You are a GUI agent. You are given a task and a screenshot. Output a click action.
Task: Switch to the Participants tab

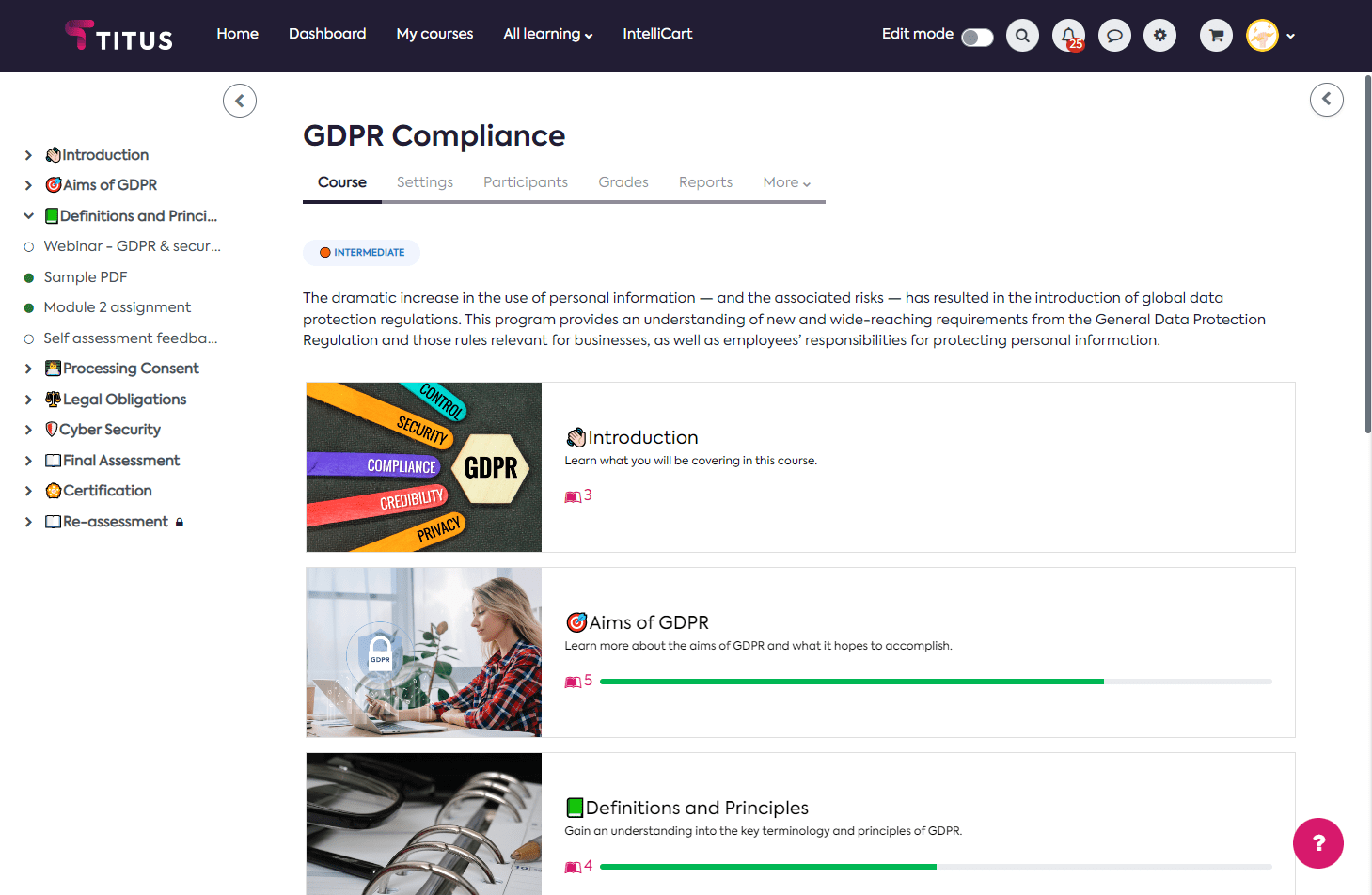(525, 182)
